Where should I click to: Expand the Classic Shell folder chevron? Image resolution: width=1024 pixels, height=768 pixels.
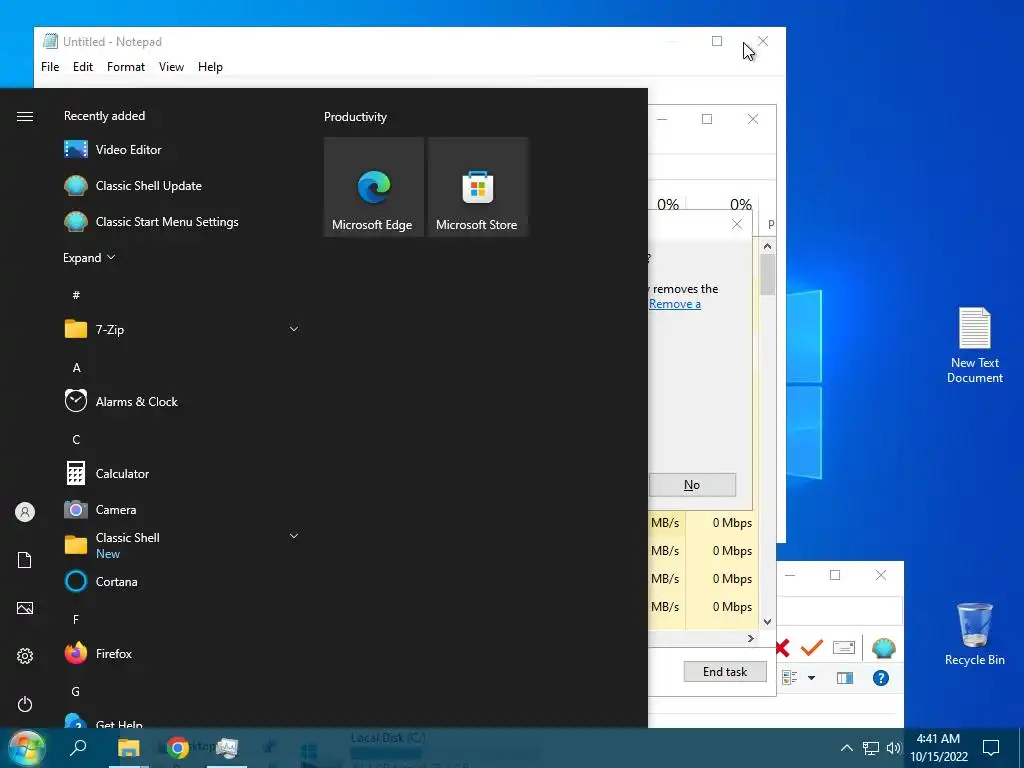click(294, 536)
